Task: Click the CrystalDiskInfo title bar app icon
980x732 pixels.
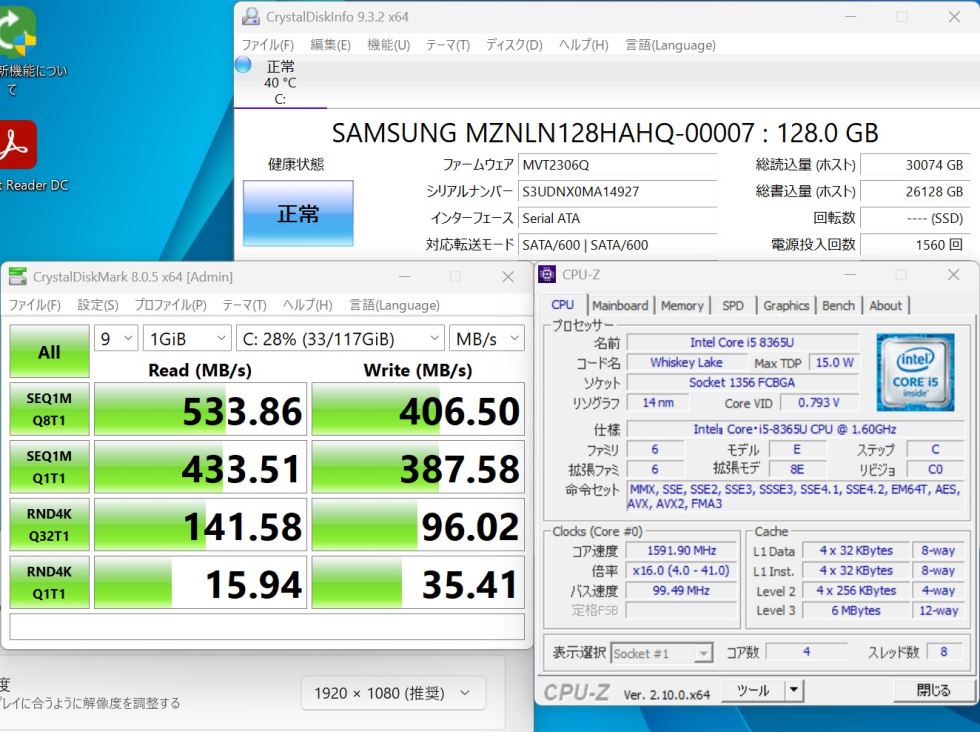Action: click(x=251, y=16)
